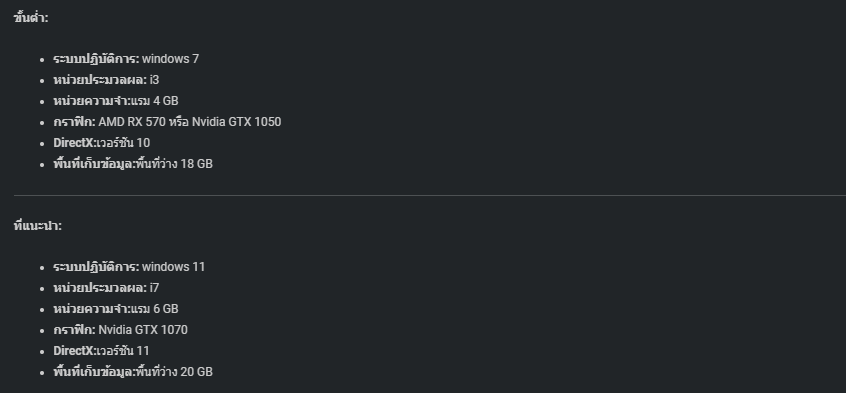The height and width of the screenshot is (393, 846).
Task: Click the กราฟิก label in recommended section
Action: 74,330
